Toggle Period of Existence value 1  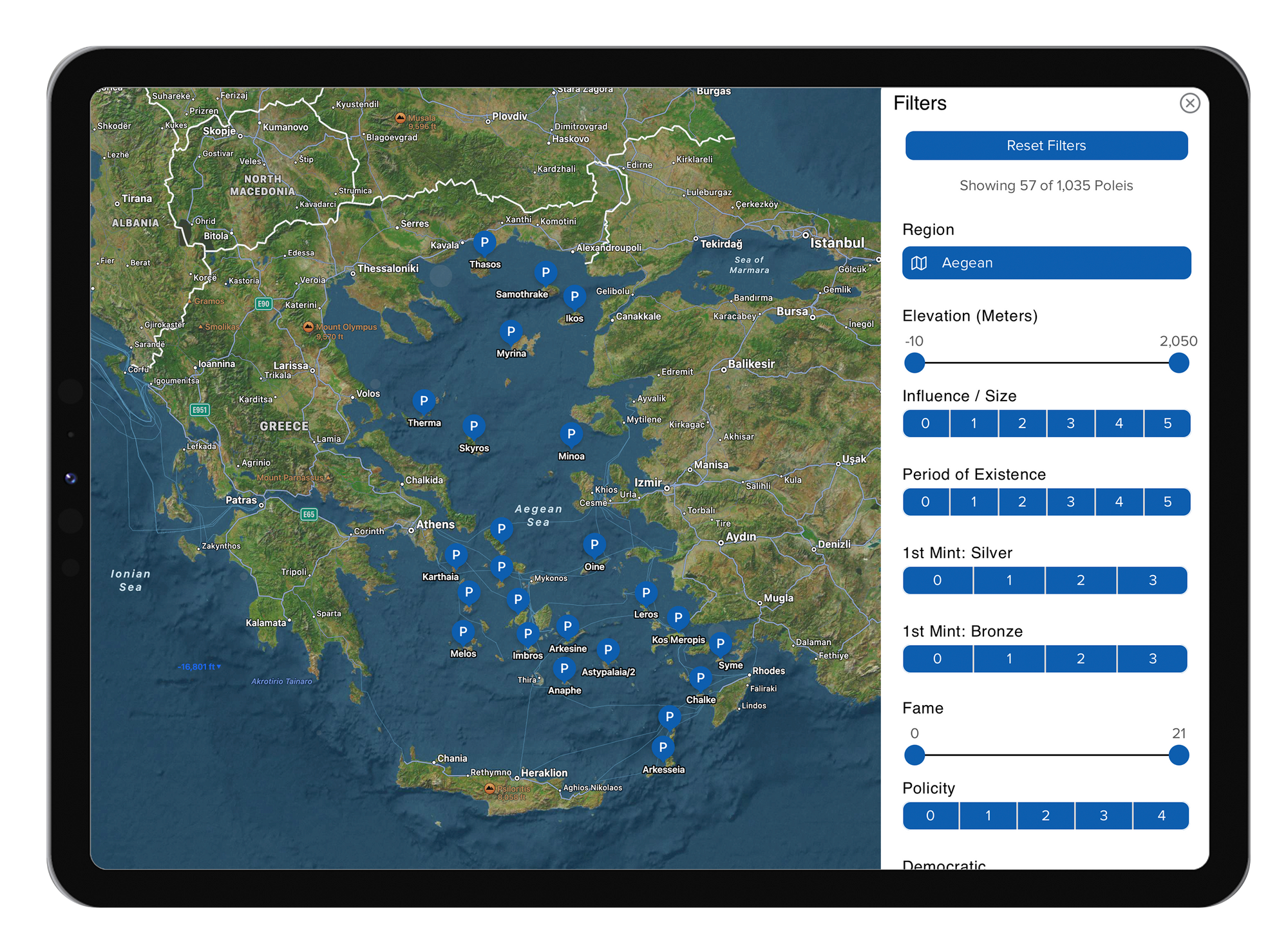(974, 502)
